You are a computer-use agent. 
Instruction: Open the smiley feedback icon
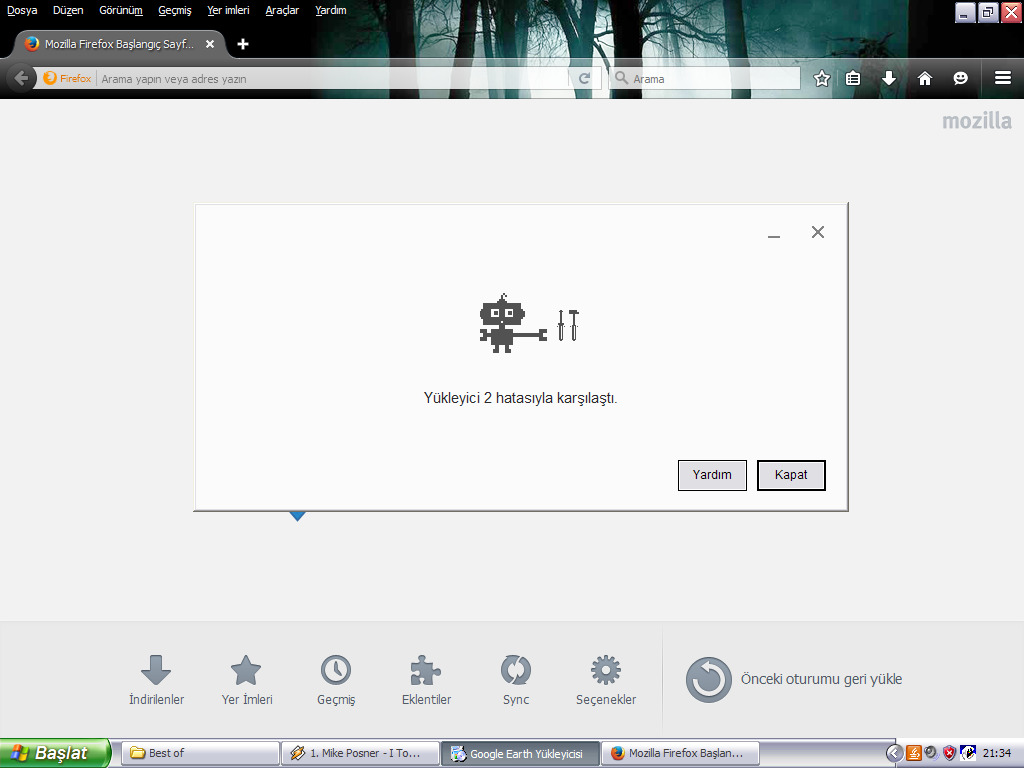[960, 78]
